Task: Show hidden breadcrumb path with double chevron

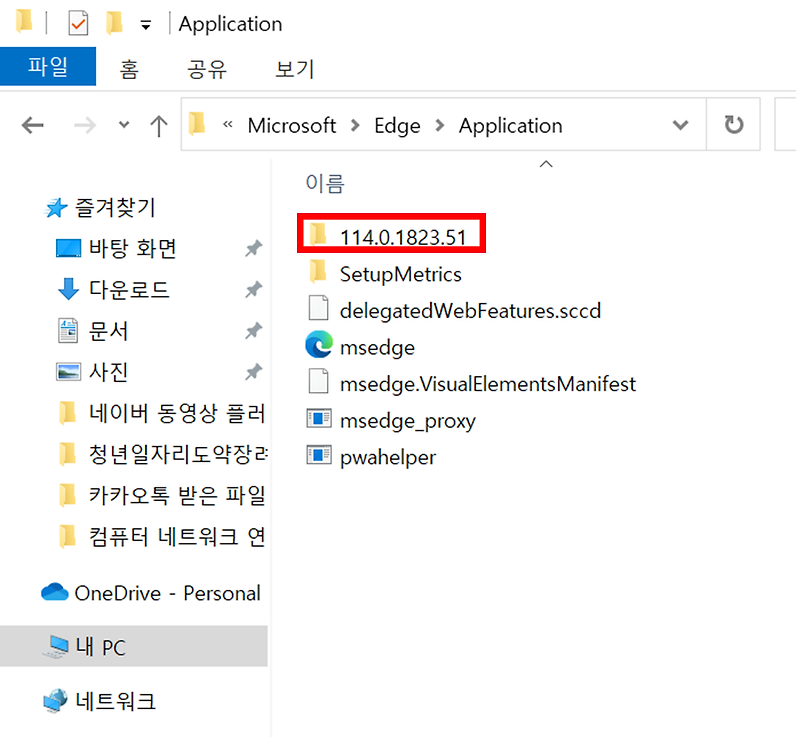Action: point(228,124)
